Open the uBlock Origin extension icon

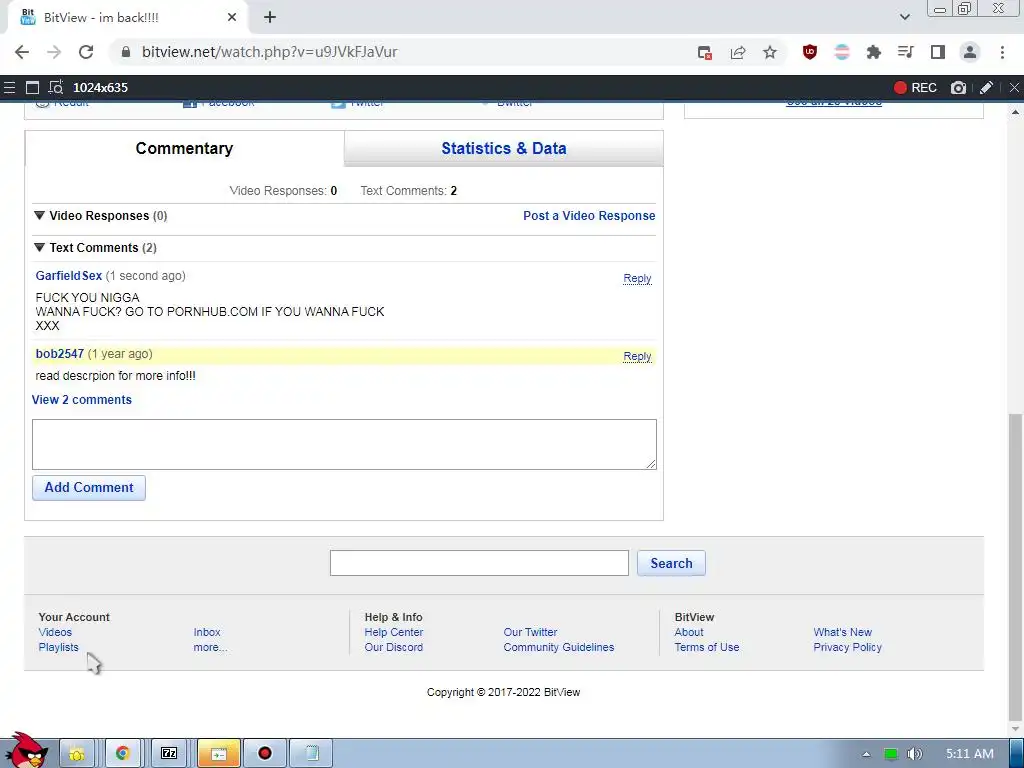[810, 52]
